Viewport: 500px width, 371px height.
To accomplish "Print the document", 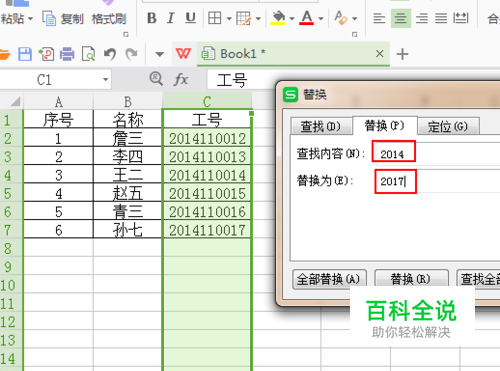I will [x=67, y=54].
